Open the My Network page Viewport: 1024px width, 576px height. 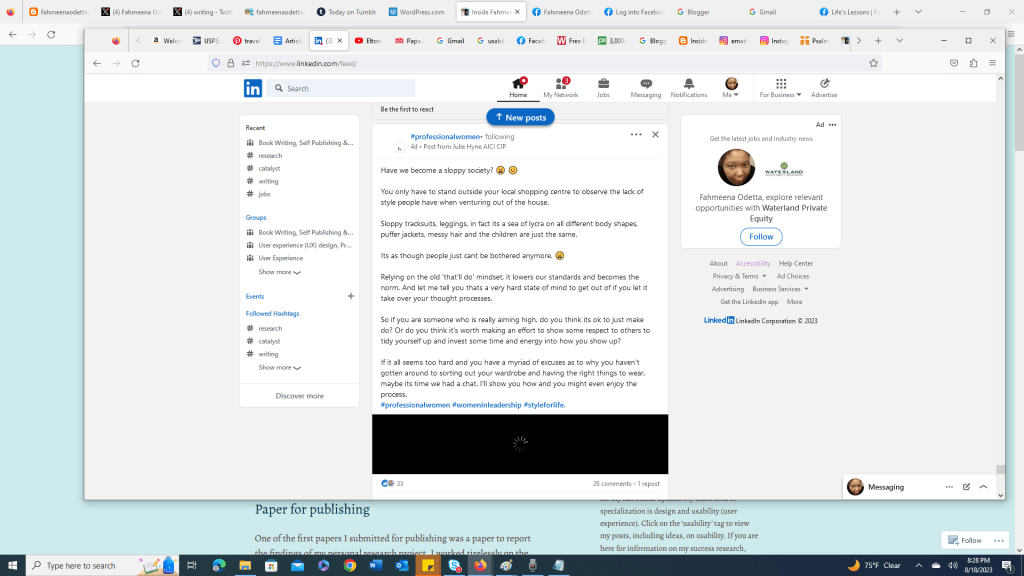[x=560, y=88]
